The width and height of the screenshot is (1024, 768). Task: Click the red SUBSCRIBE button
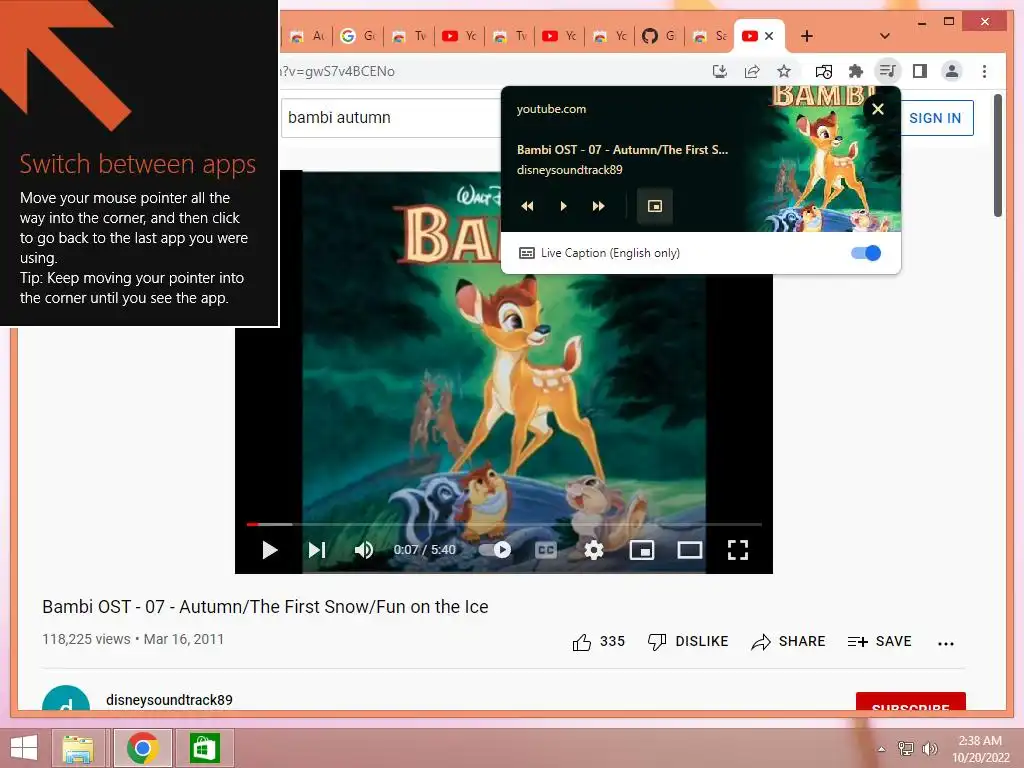(x=910, y=702)
